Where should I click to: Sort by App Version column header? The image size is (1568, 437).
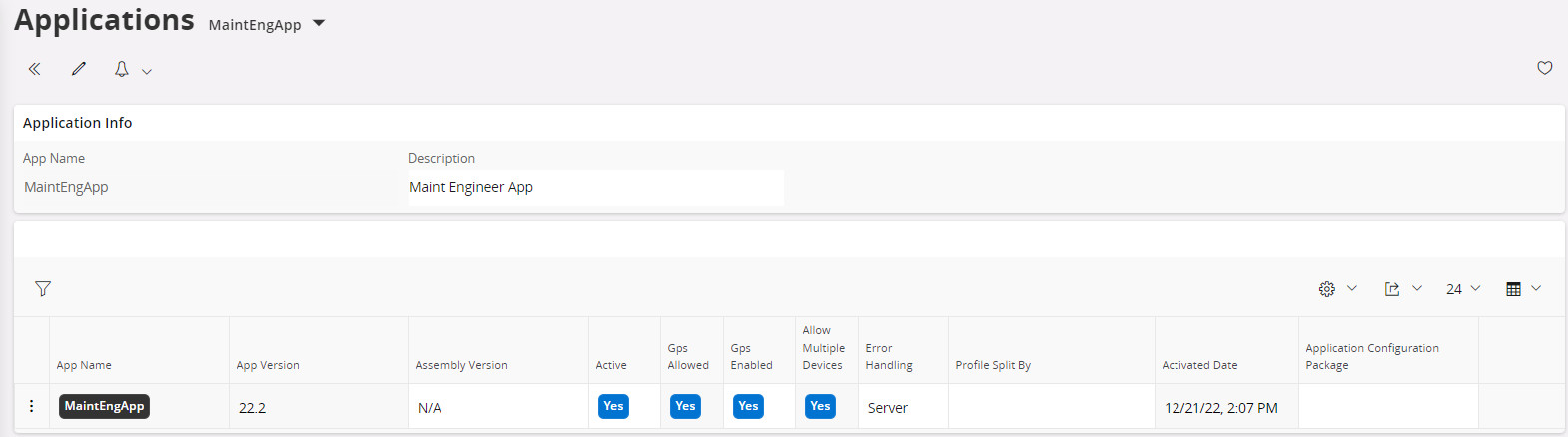(268, 365)
